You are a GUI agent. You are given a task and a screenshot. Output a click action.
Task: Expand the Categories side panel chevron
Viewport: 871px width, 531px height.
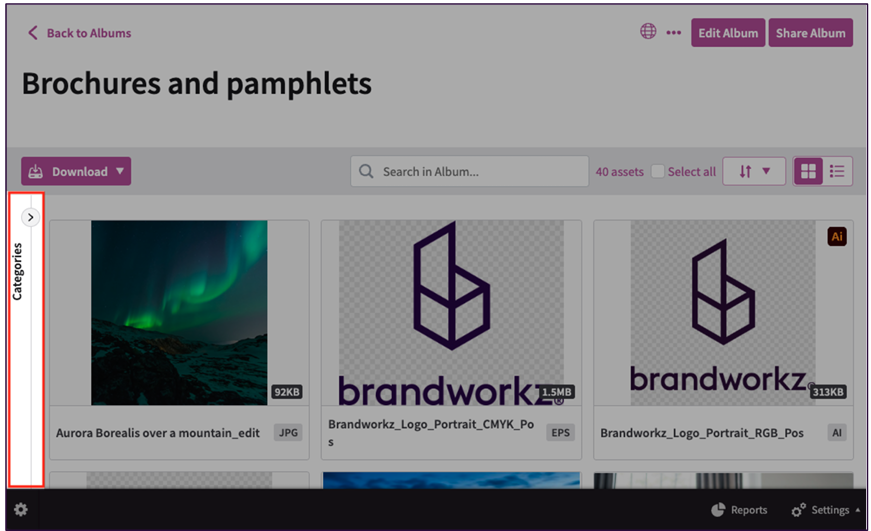[x=31, y=217]
